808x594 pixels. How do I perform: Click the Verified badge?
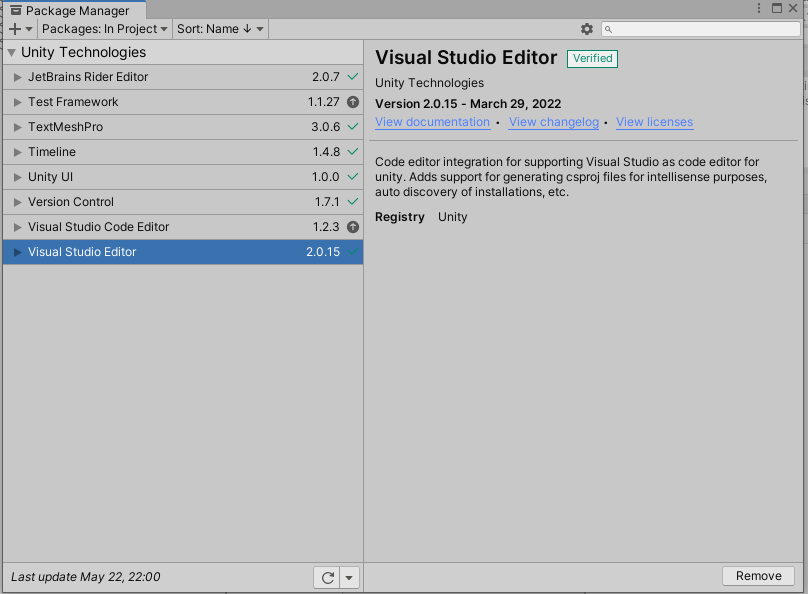point(592,58)
